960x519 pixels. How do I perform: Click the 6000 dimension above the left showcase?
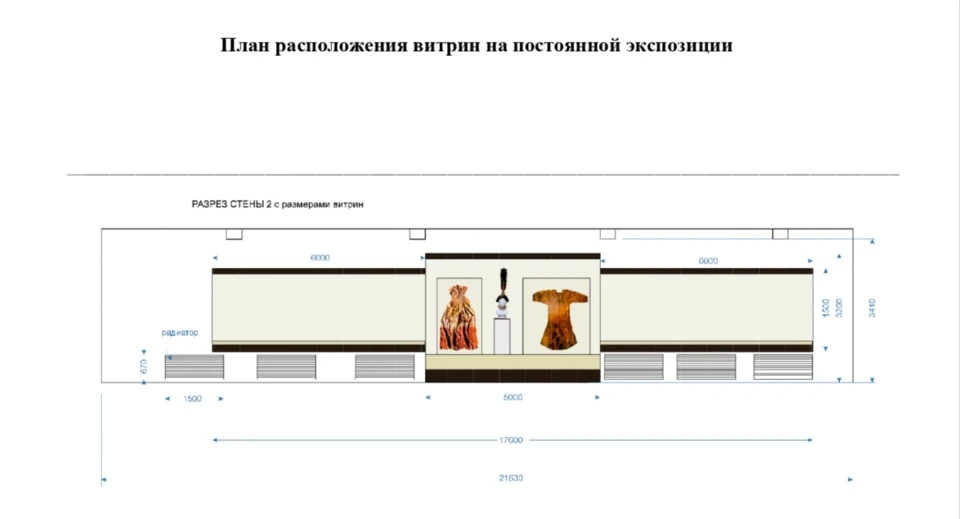[320, 258]
